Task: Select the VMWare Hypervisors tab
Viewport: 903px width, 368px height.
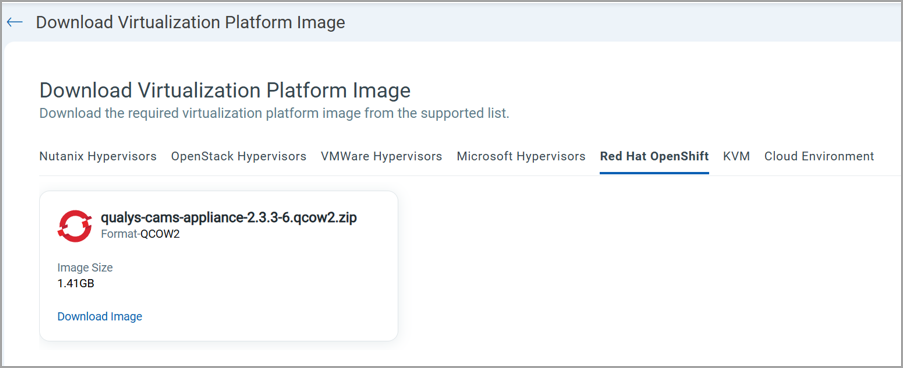Action: tap(381, 156)
